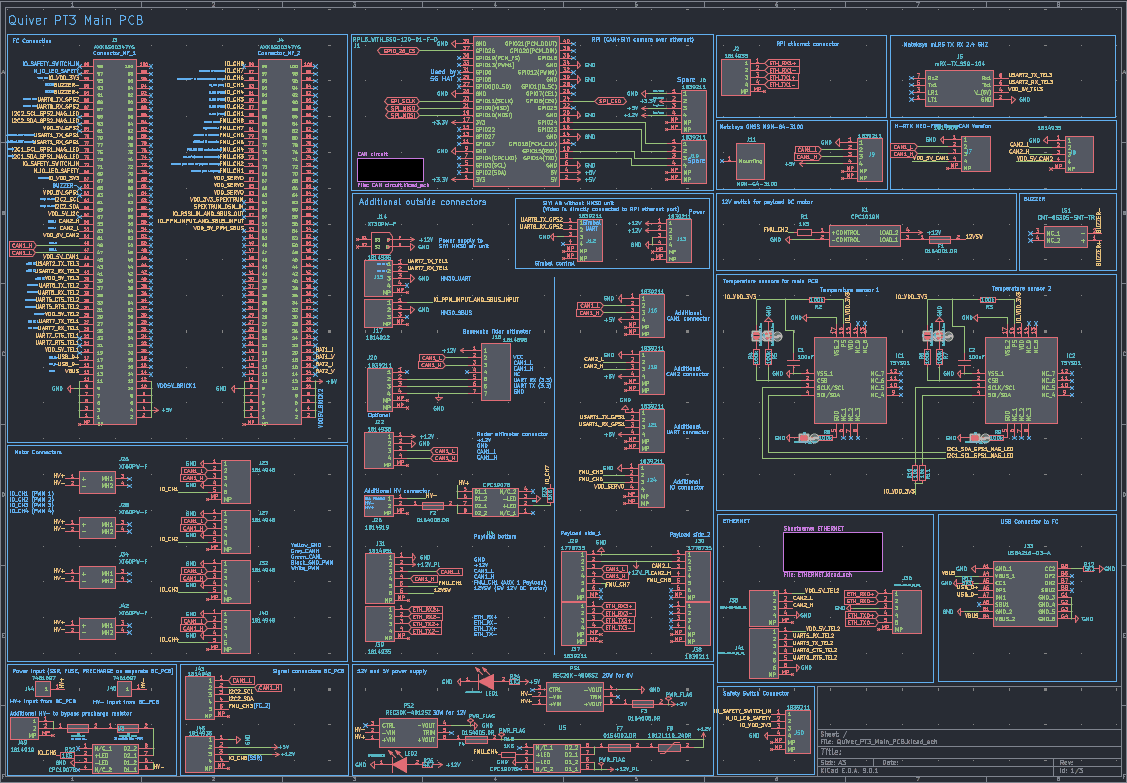Select the J18 Benewake lidar connector body

coord(495,372)
